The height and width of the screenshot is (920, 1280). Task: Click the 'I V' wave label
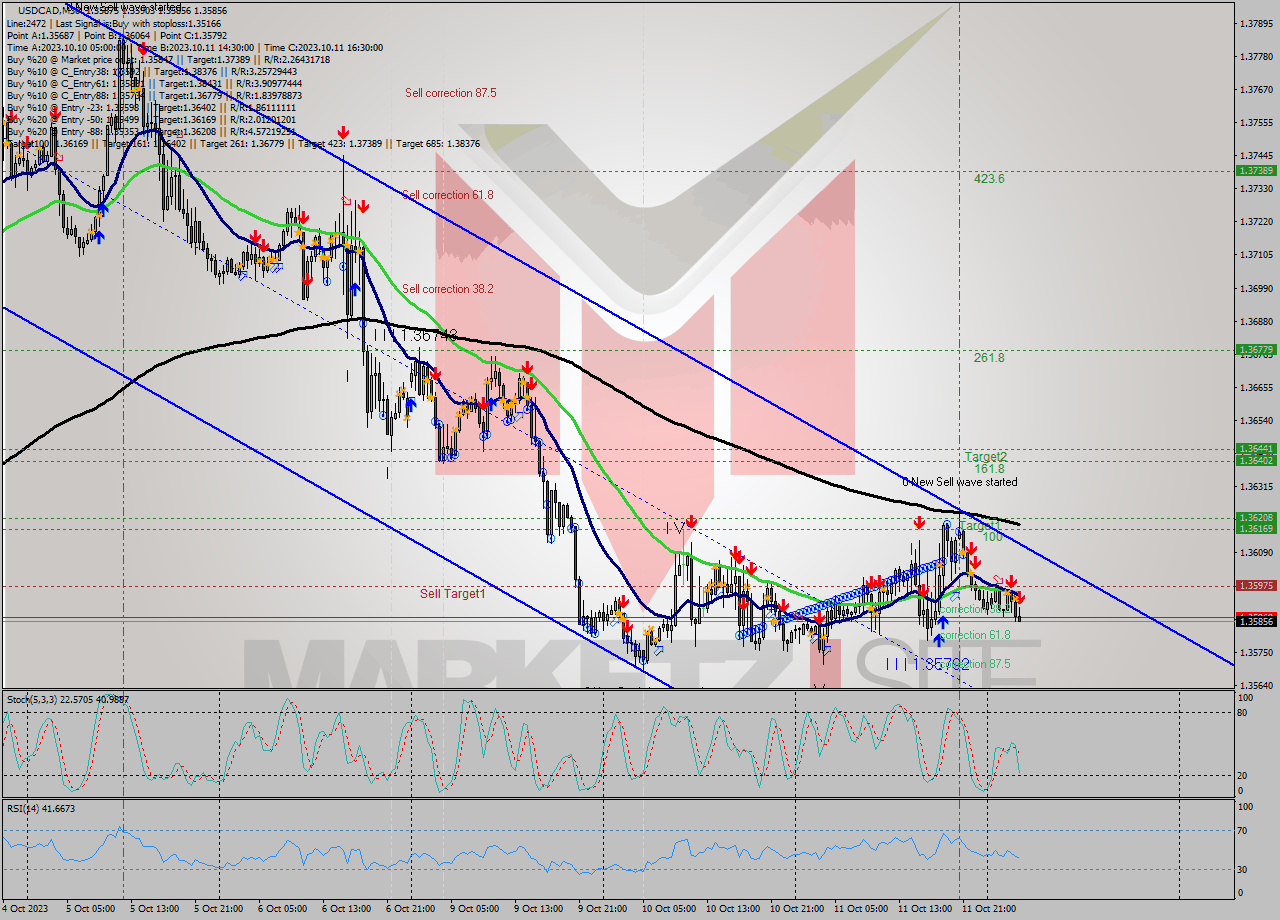(x=676, y=526)
